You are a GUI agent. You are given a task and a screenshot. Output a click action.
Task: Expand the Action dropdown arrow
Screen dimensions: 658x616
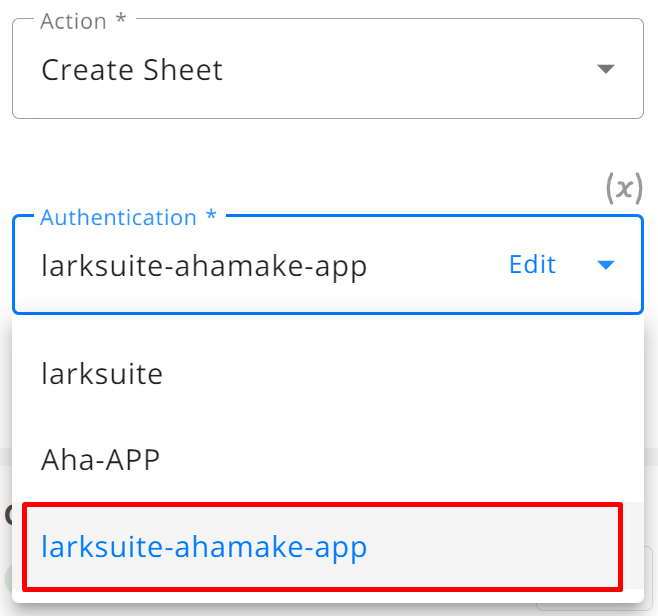(x=606, y=69)
